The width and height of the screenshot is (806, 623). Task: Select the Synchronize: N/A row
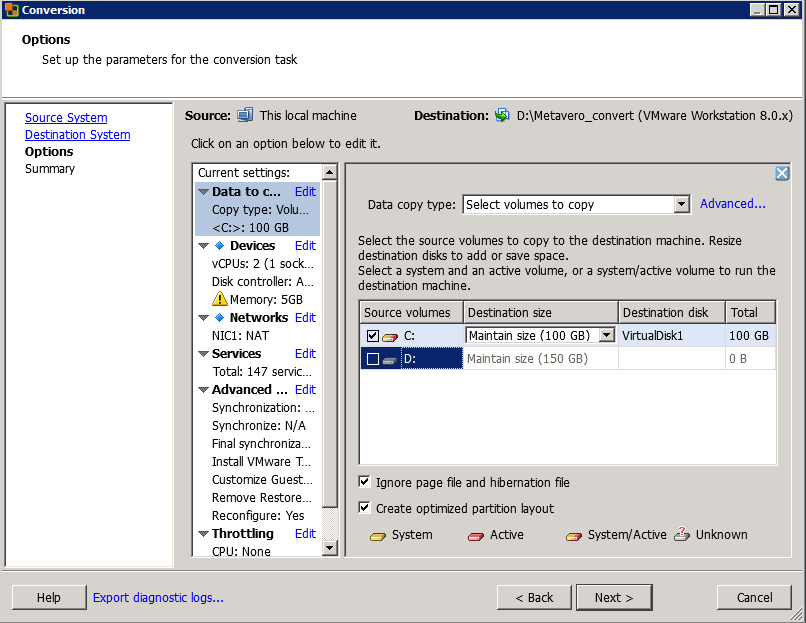tap(257, 425)
